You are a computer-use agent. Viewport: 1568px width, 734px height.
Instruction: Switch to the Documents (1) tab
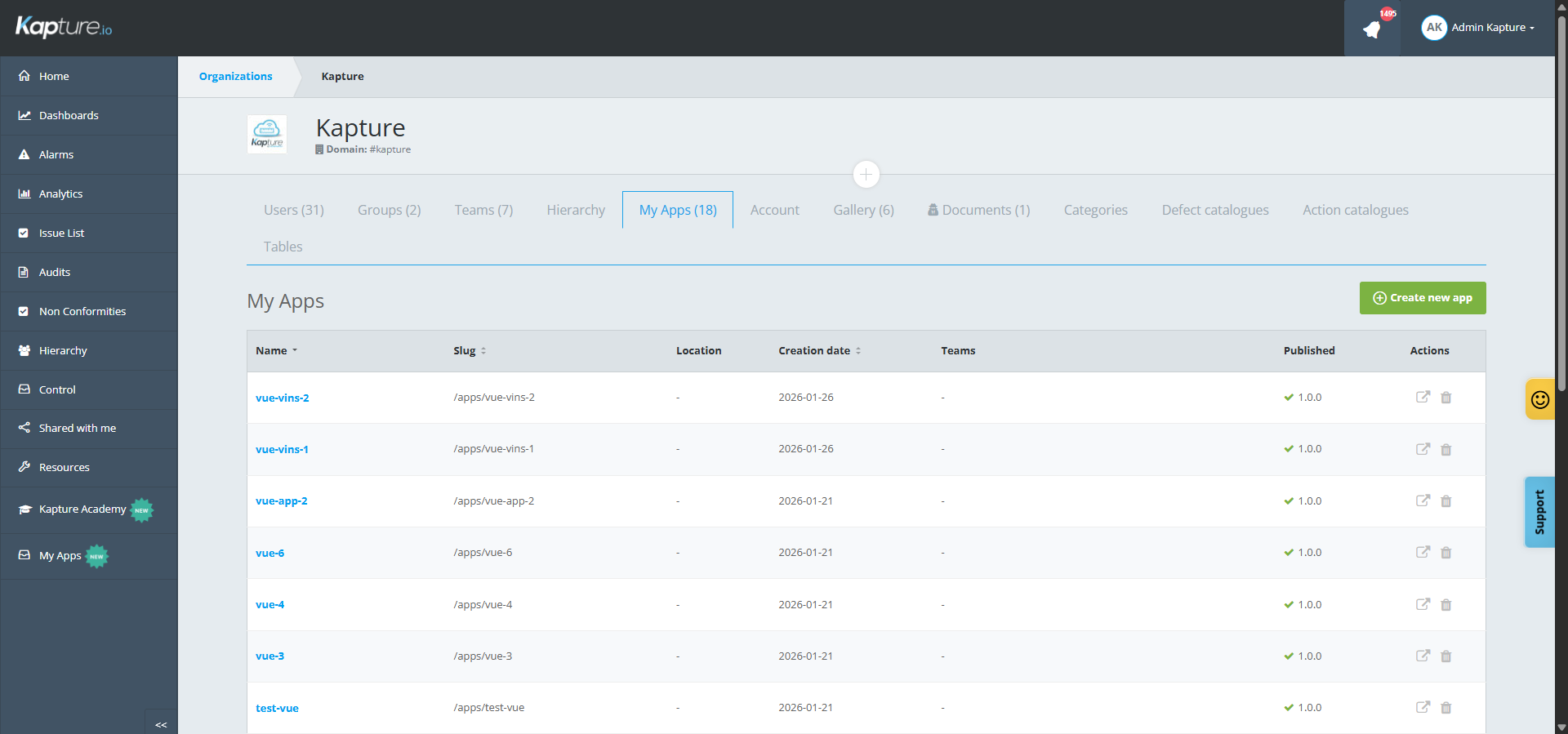(x=978, y=210)
